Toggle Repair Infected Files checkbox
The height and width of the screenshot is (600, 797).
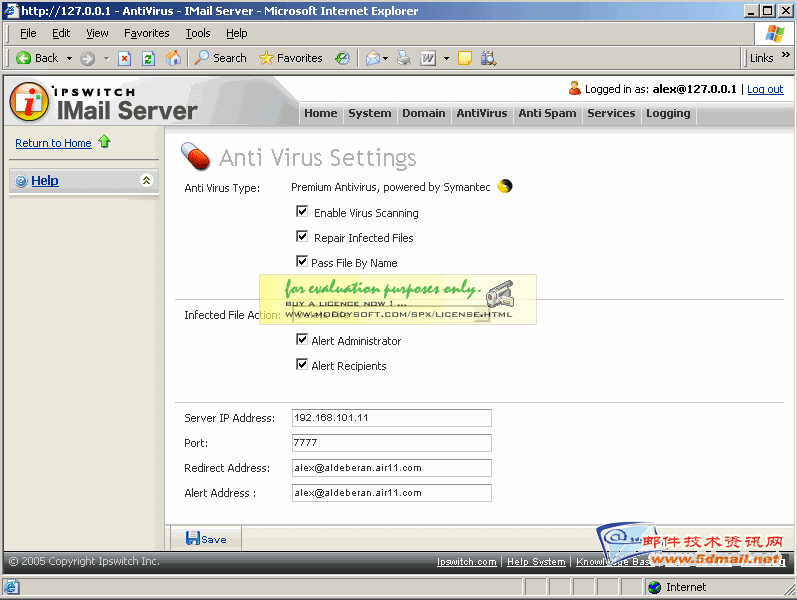[x=302, y=237]
